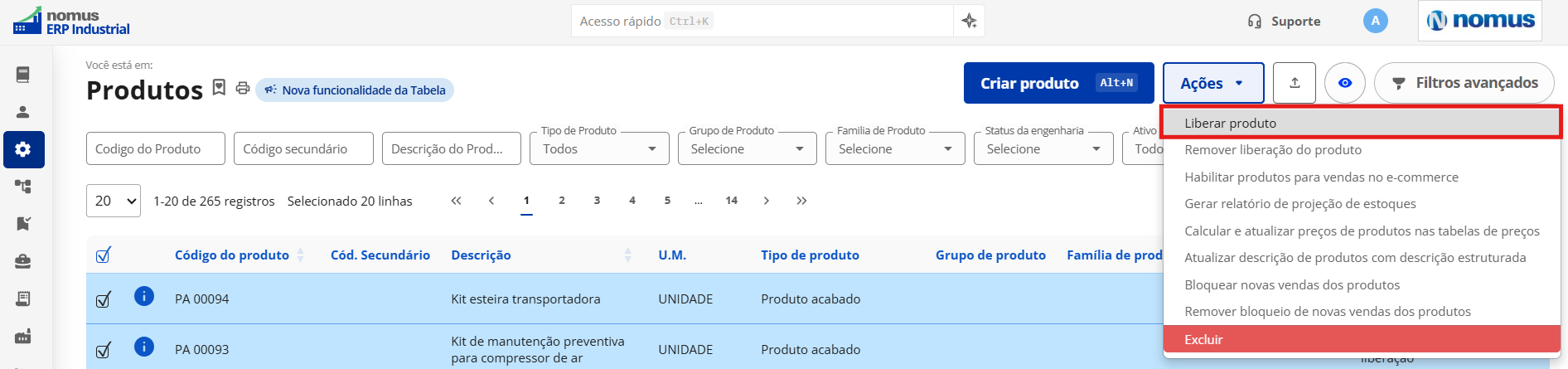Viewport: 1568px width, 369px height.
Task: Open the settings gear in sidebar
Action: pyautogui.click(x=23, y=149)
